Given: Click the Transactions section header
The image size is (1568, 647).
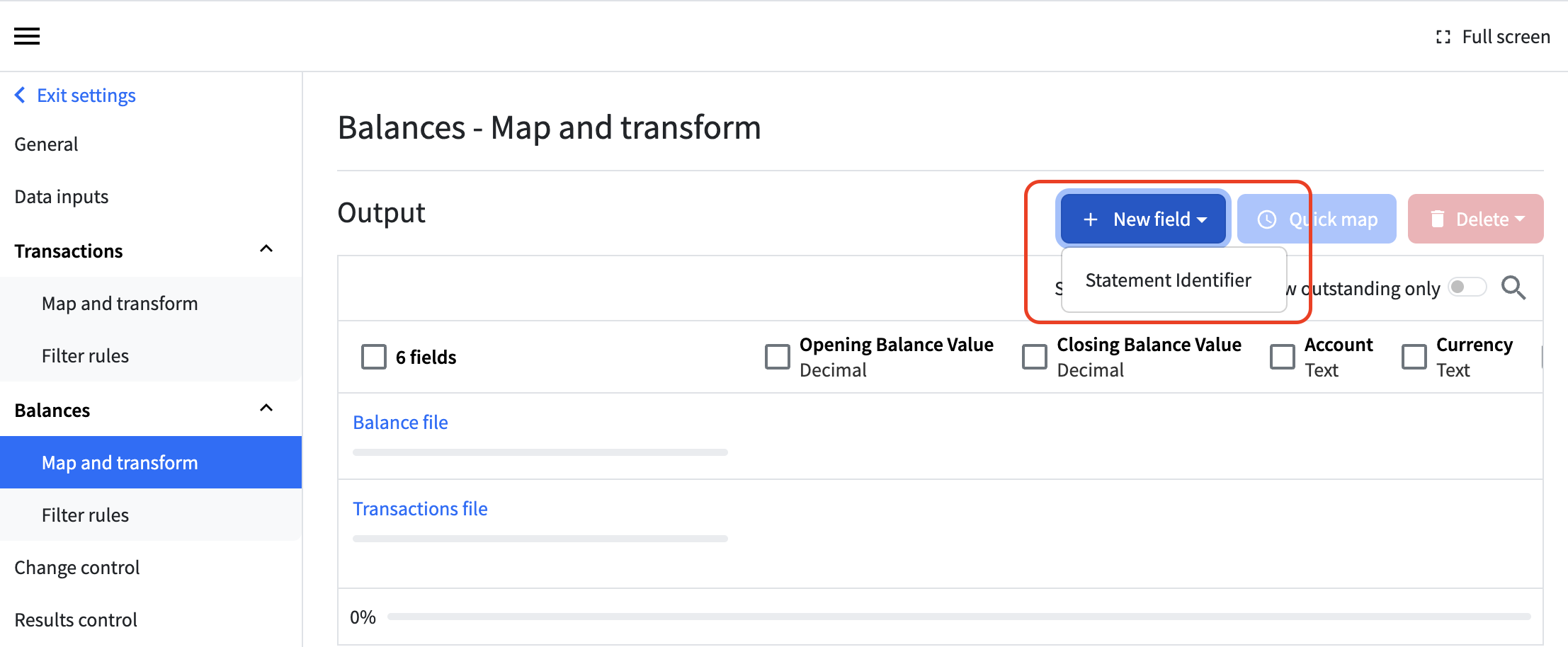Looking at the screenshot, I should click(x=69, y=251).
